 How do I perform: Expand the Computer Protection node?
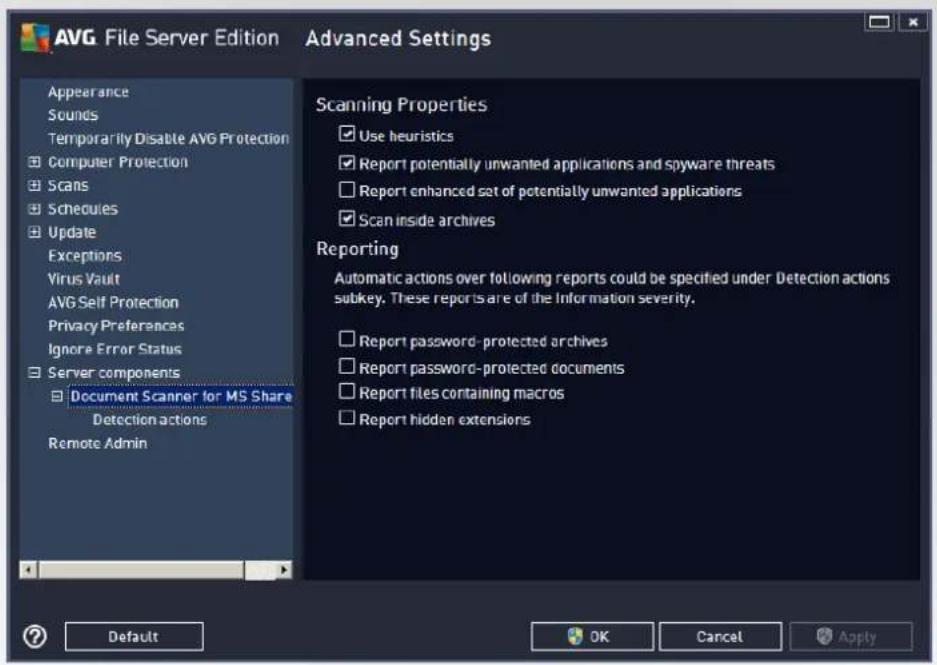pyautogui.click(x=35, y=162)
